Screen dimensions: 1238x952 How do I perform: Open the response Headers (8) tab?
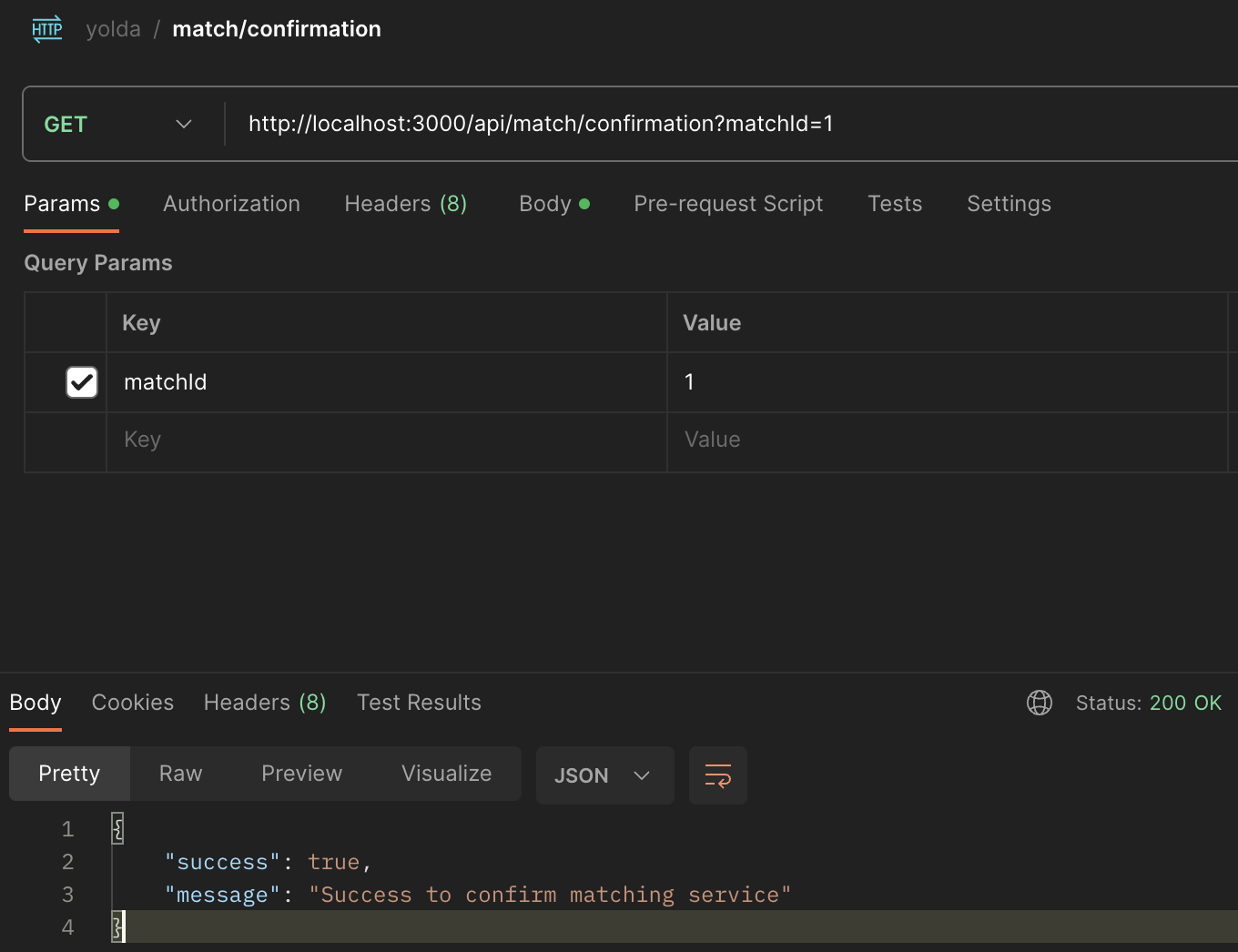265,703
